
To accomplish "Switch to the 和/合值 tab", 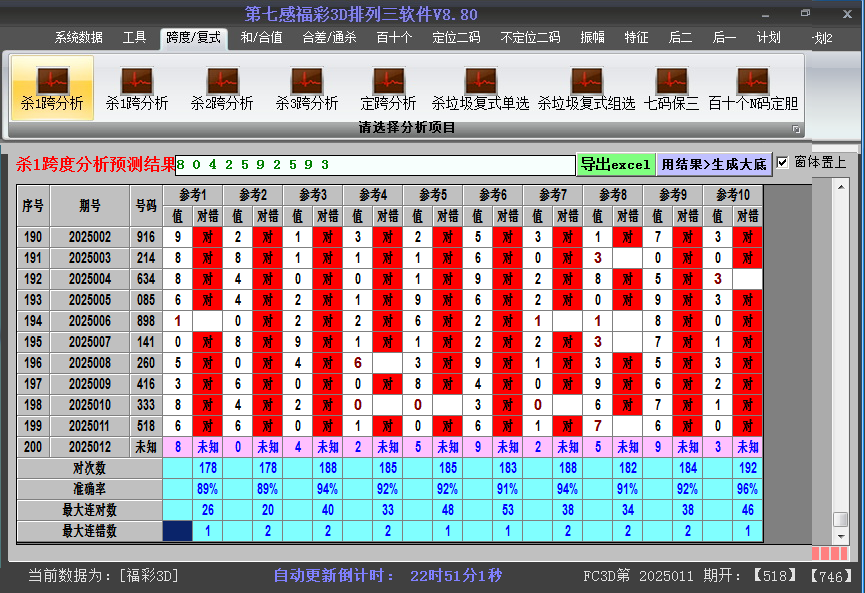I will coord(261,38).
